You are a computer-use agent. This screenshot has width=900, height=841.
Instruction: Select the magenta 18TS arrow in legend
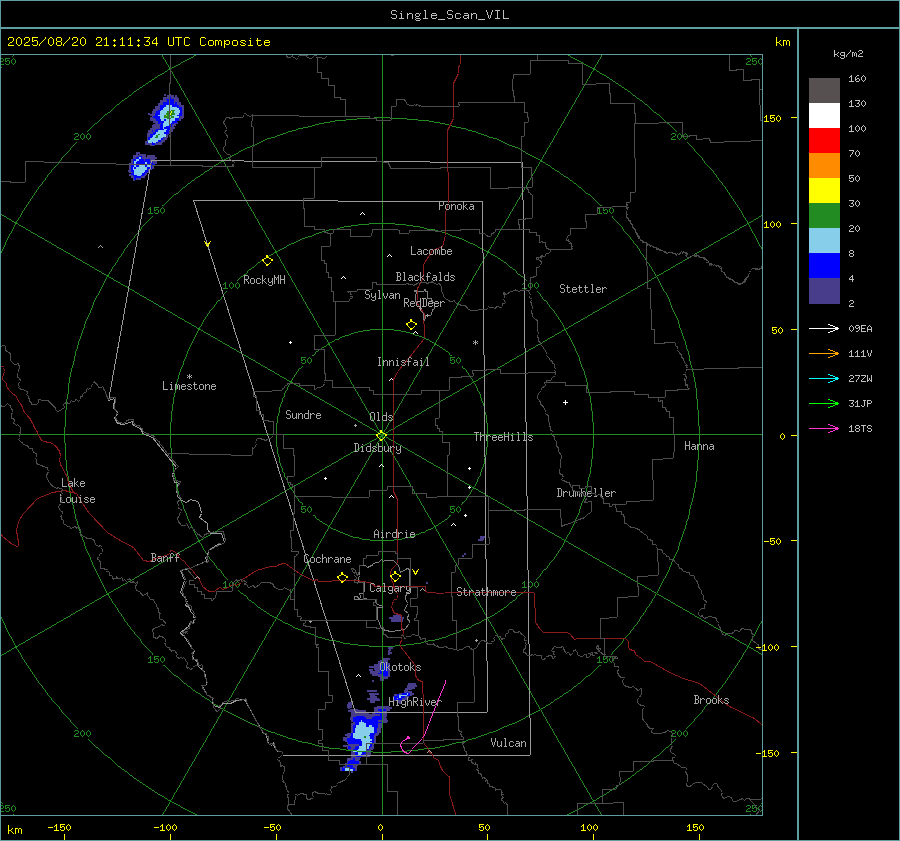824,428
